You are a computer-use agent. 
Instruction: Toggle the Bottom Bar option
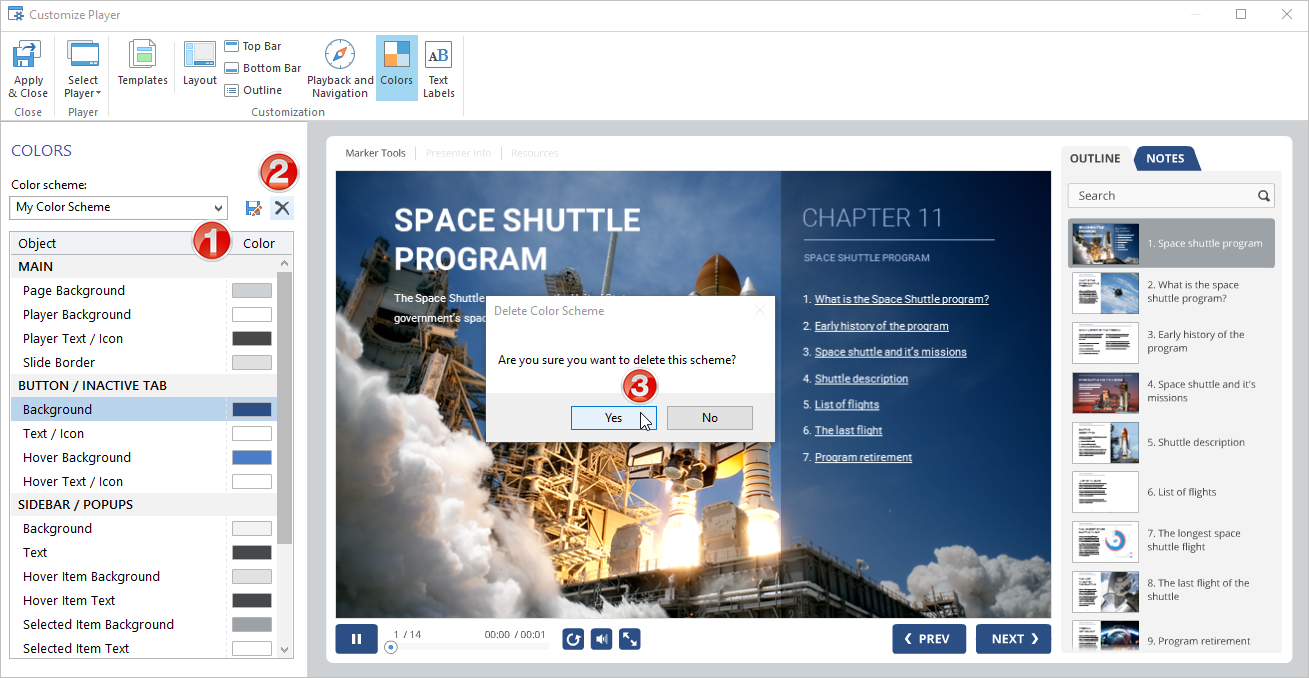pyautogui.click(x=262, y=68)
